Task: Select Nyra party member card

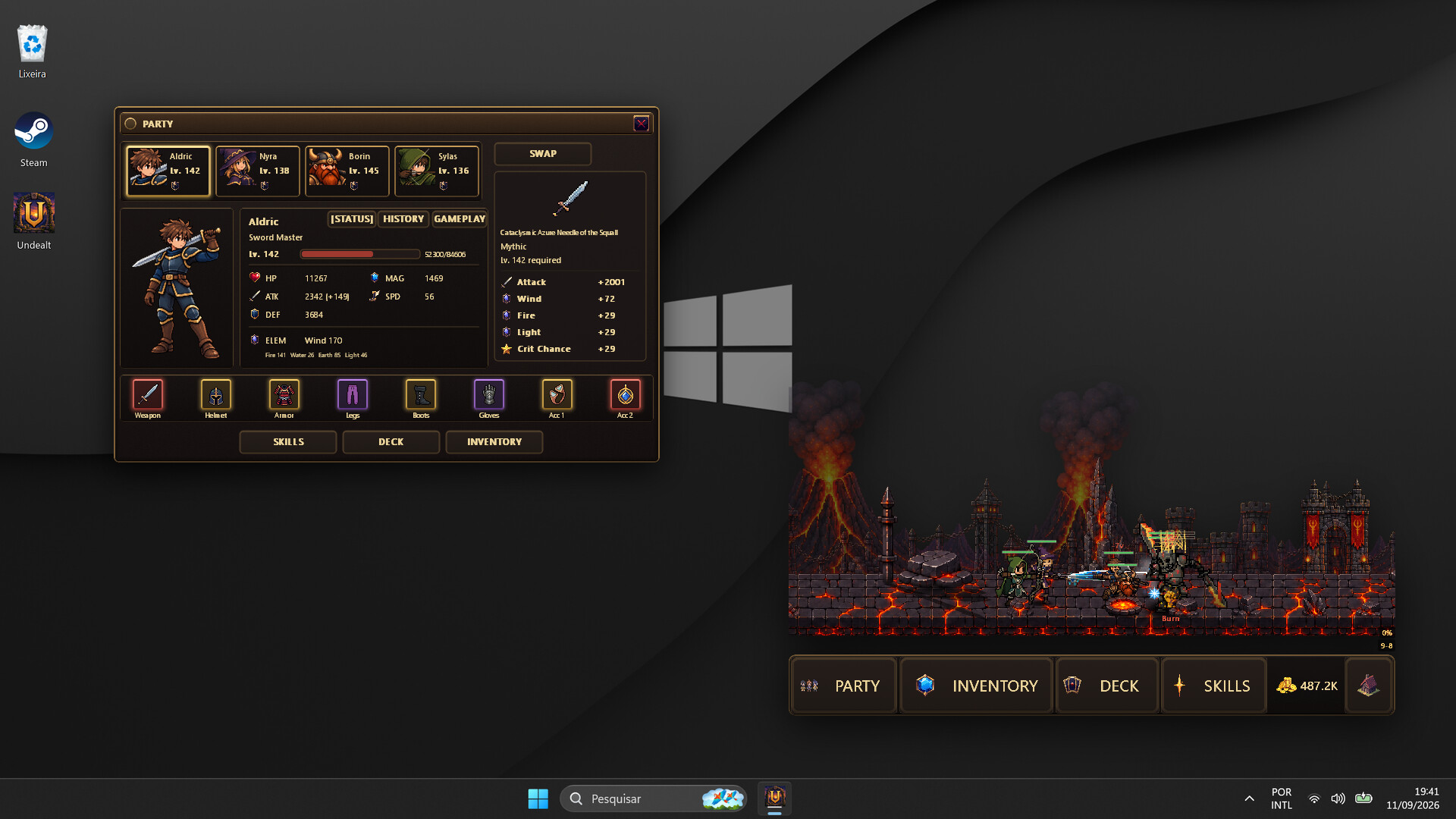Action: pos(258,171)
